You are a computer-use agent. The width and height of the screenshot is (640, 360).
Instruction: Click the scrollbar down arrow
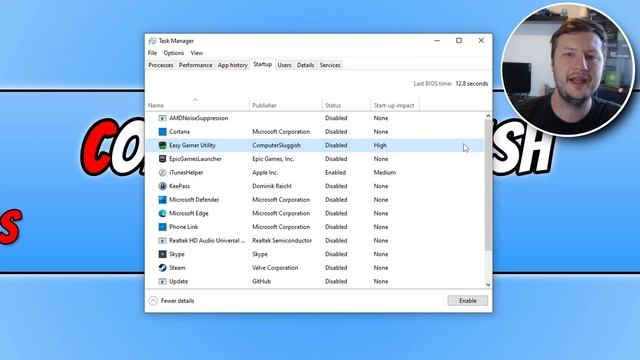pos(488,284)
